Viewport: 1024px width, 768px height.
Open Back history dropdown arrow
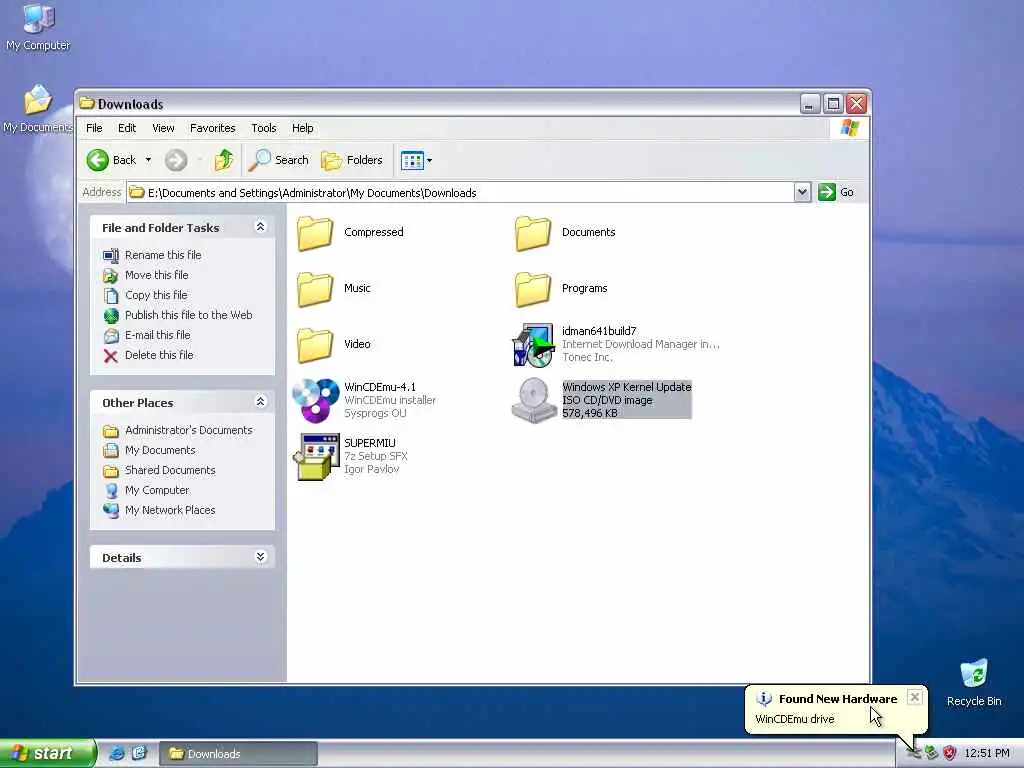point(148,160)
